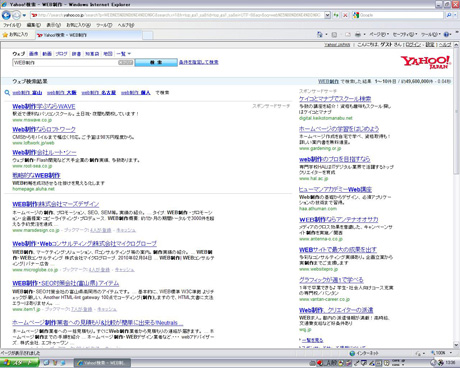Click the Print icon in the command bar
Viewport: 460px width, 368px height.
coord(358,34)
